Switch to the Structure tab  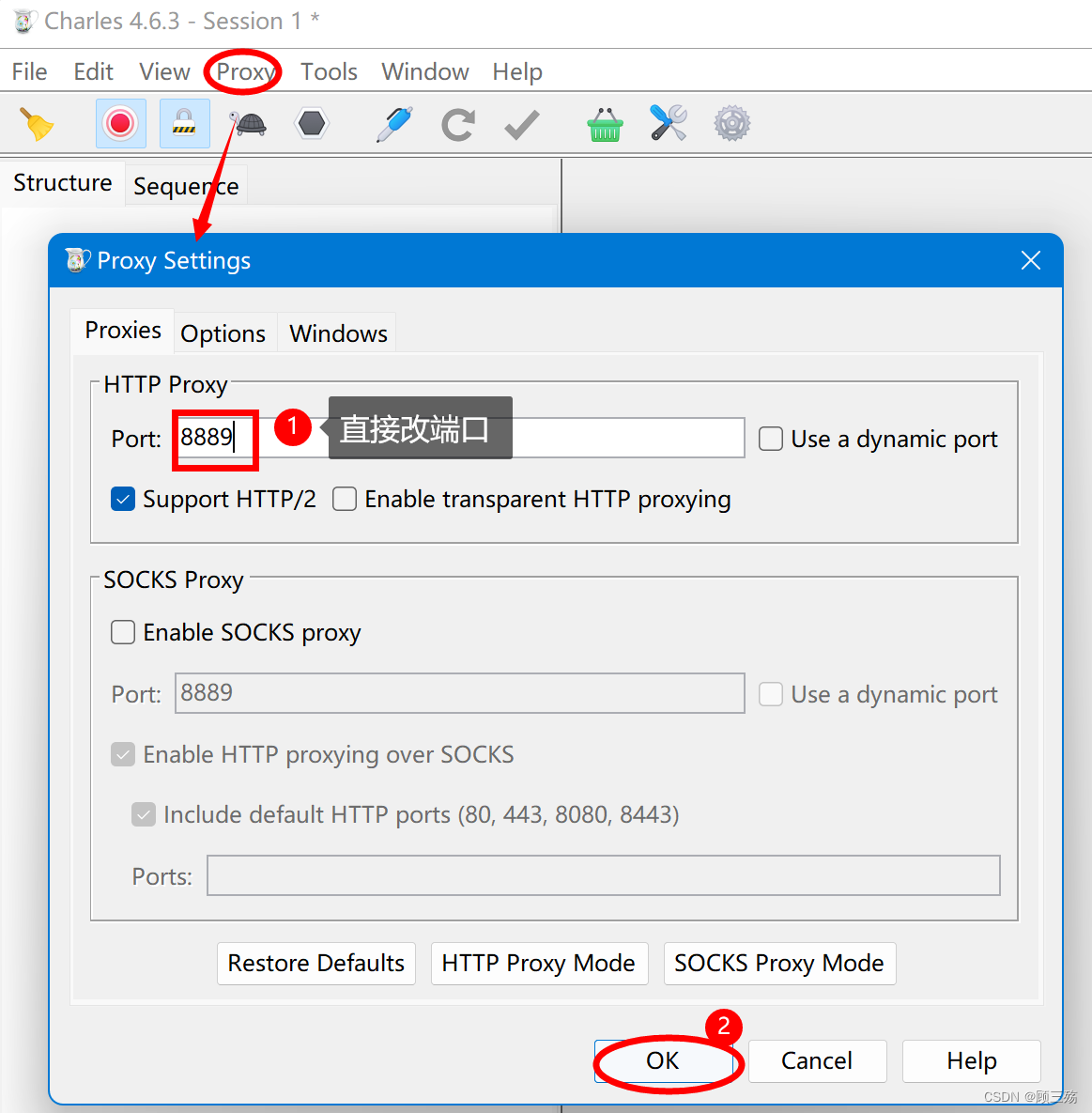click(x=63, y=183)
